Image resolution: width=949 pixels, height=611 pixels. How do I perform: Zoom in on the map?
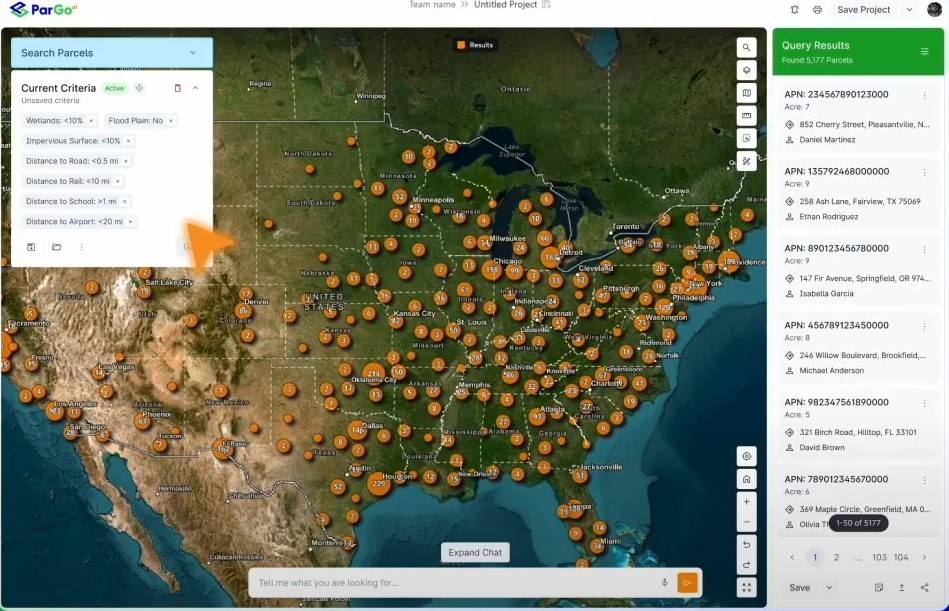[746, 501]
